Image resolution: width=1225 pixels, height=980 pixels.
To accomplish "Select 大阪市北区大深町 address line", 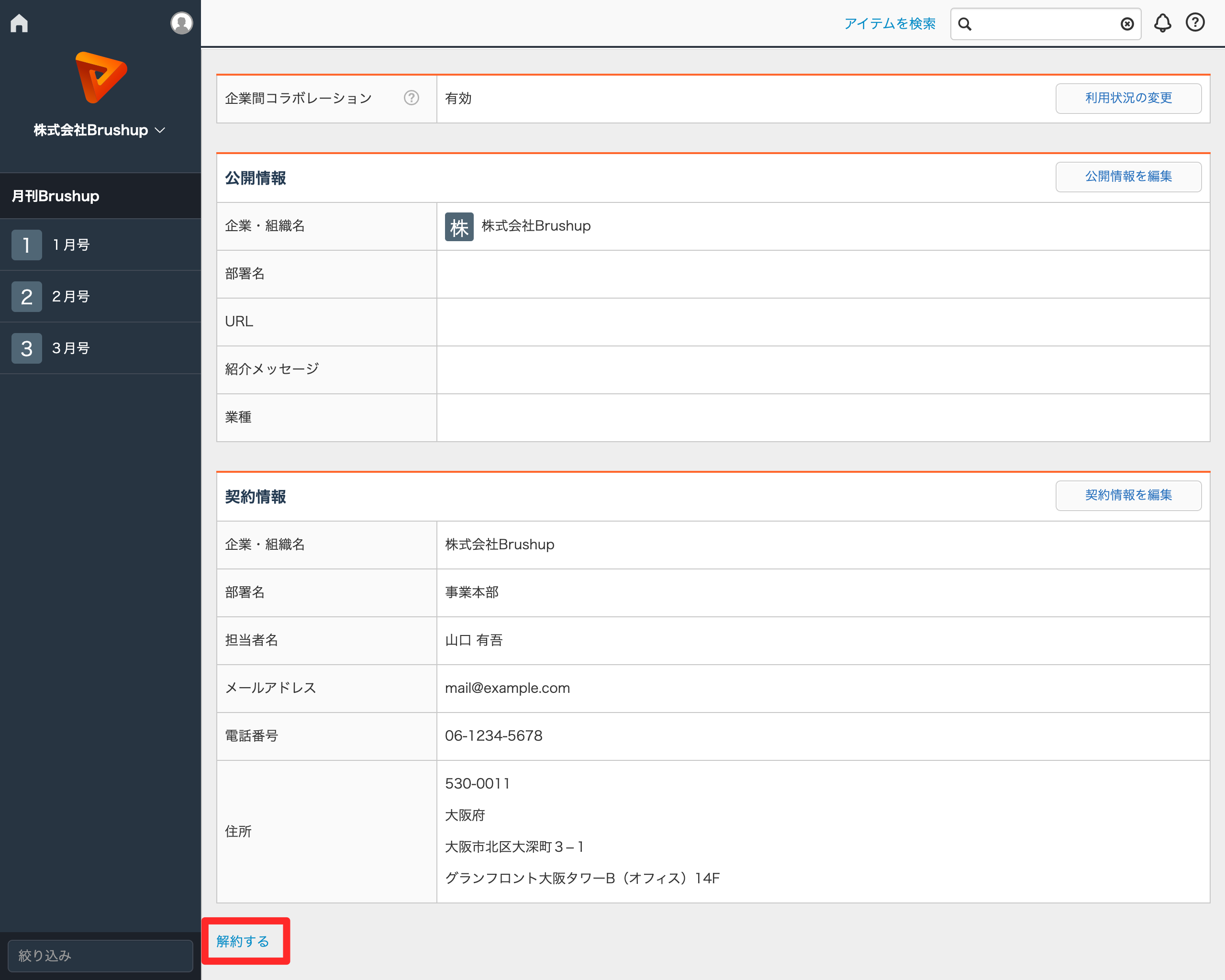I will pyautogui.click(x=514, y=846).
